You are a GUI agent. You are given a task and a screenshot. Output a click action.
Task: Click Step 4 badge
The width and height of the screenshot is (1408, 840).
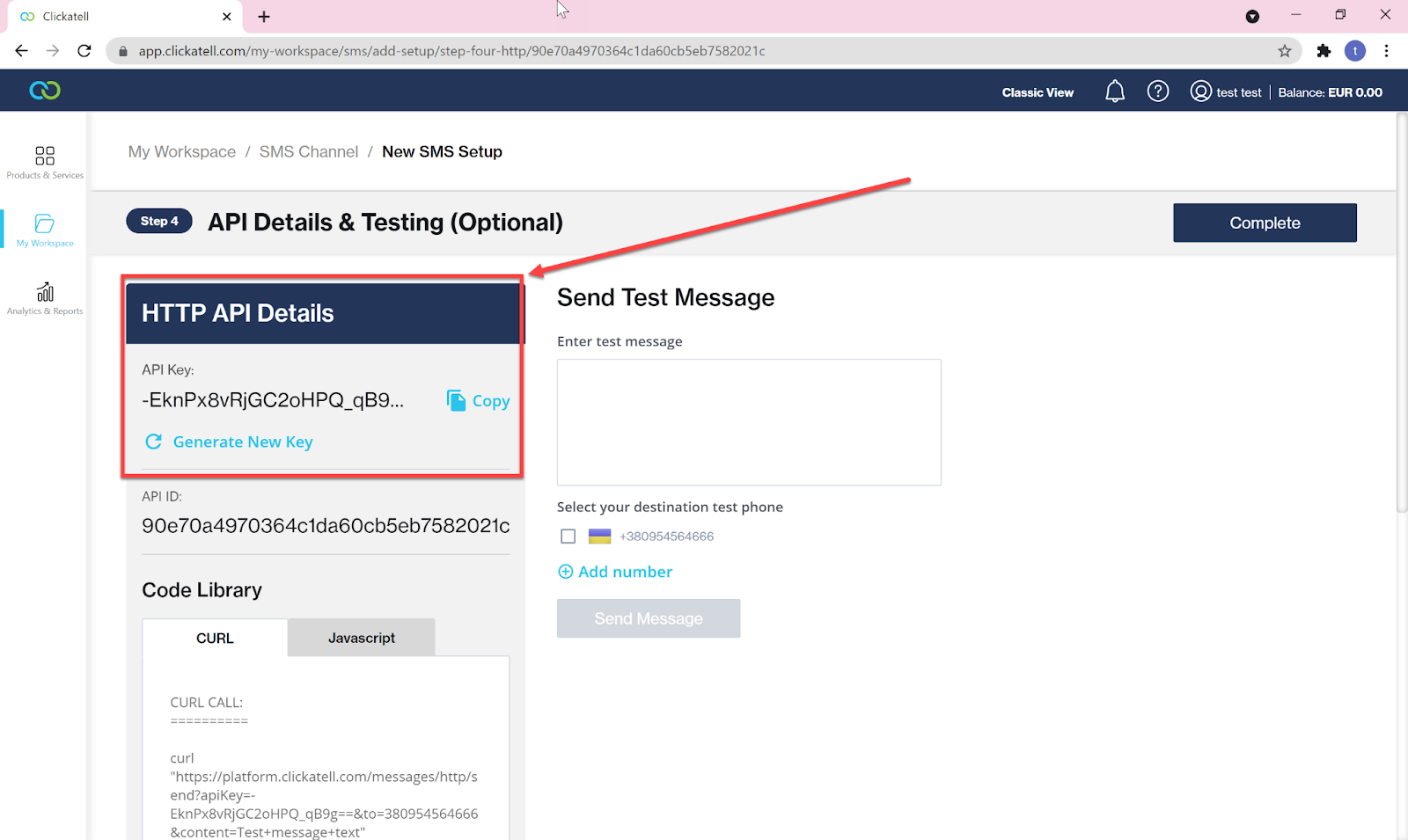pos(159,221)
